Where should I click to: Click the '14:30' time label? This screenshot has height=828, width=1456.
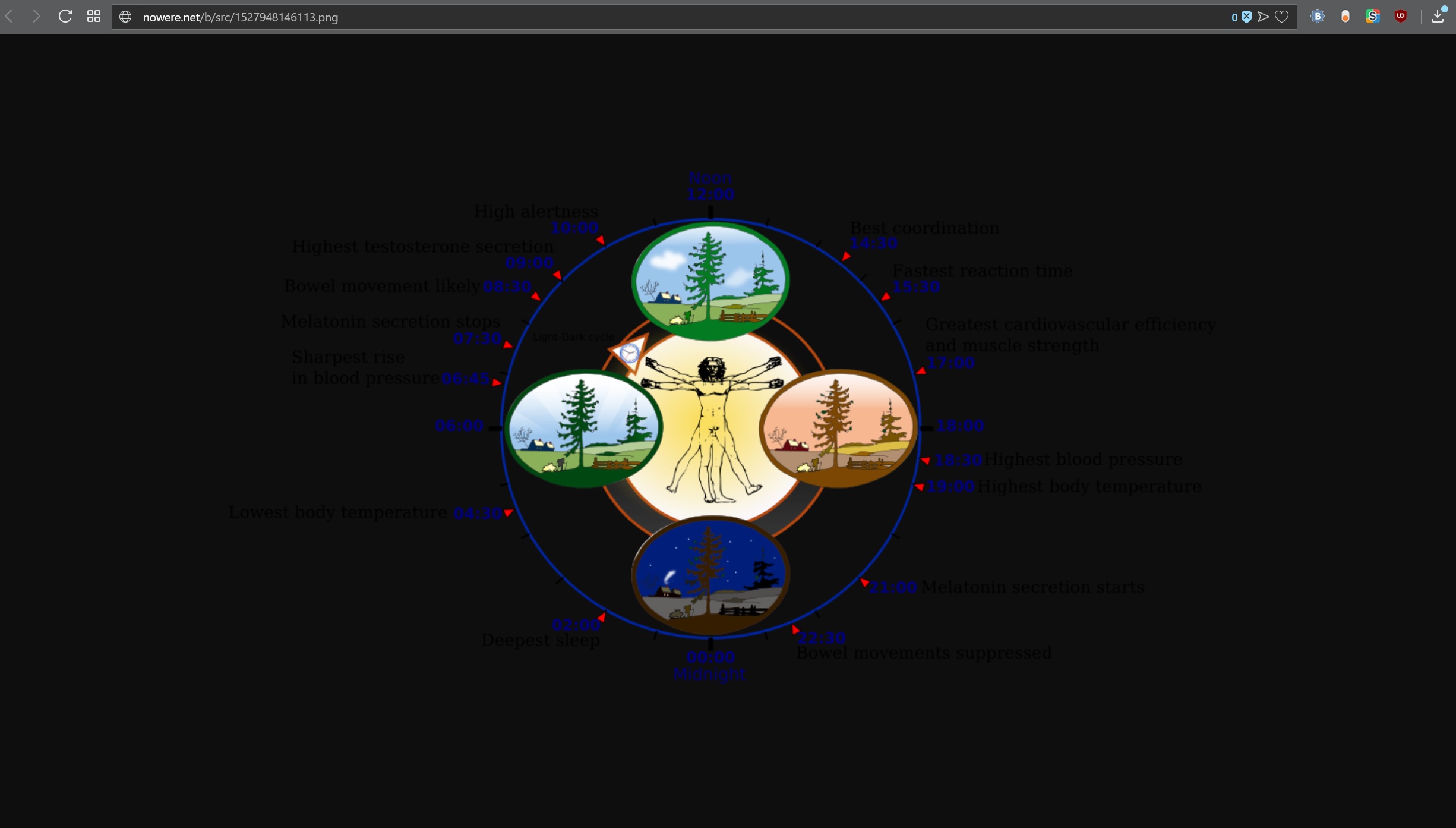pos(873,244)
